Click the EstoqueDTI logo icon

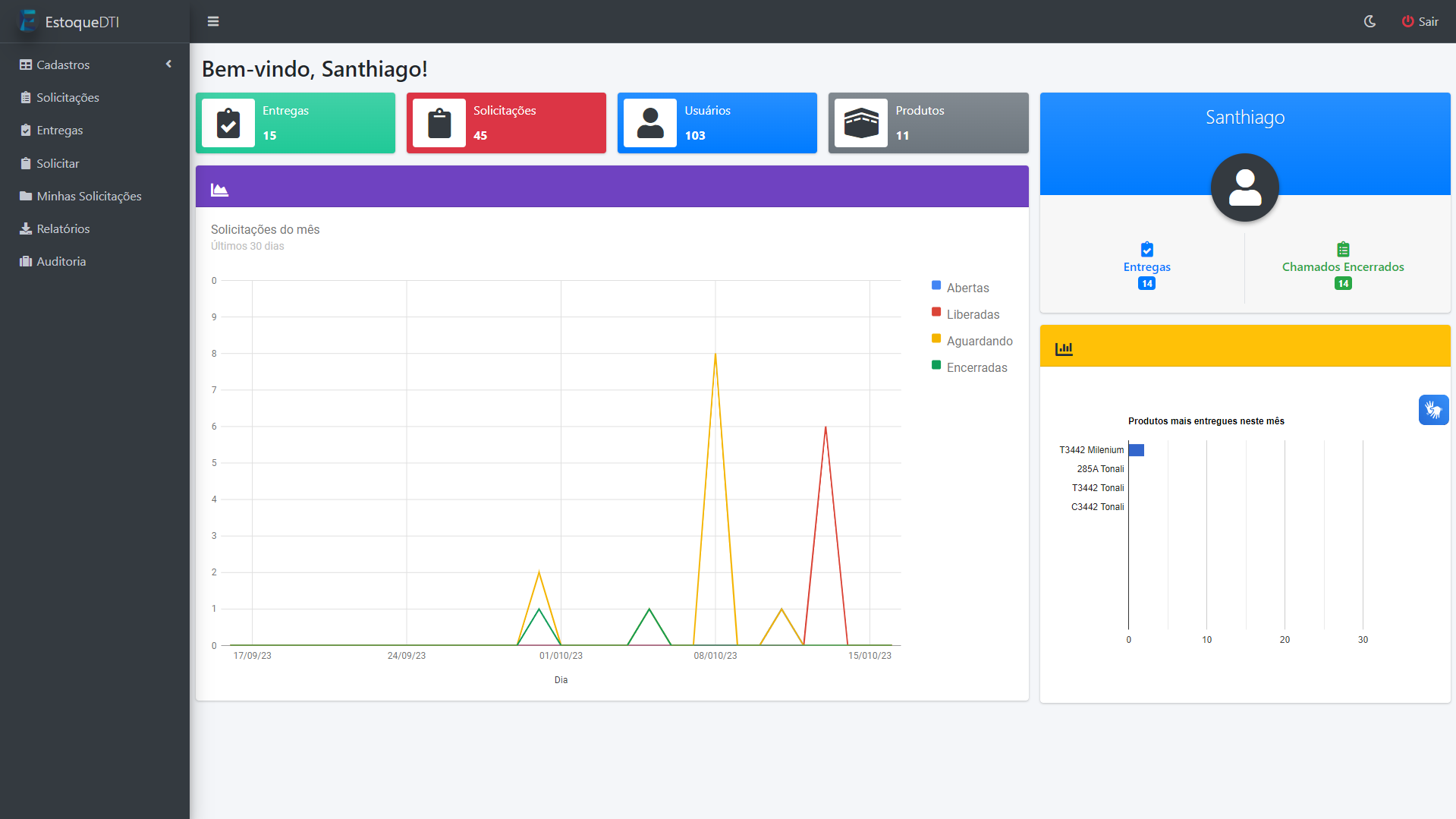click(28, 21)
